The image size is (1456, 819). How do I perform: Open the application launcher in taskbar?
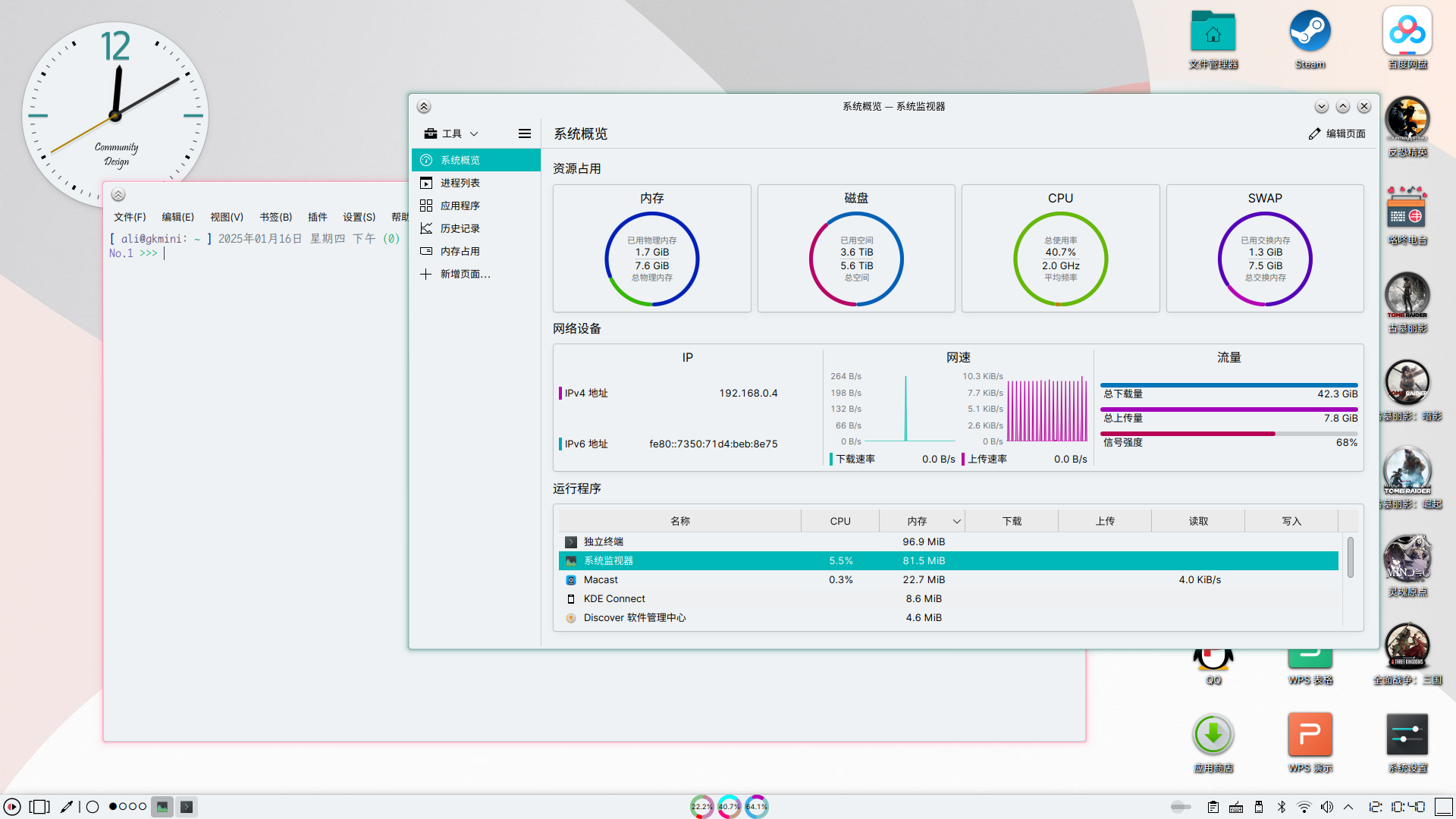point(12,807)
